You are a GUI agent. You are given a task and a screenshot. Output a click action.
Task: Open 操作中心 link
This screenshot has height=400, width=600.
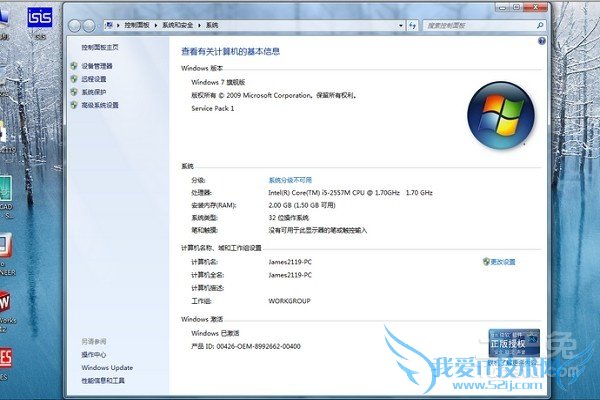[x=94, y=355]
